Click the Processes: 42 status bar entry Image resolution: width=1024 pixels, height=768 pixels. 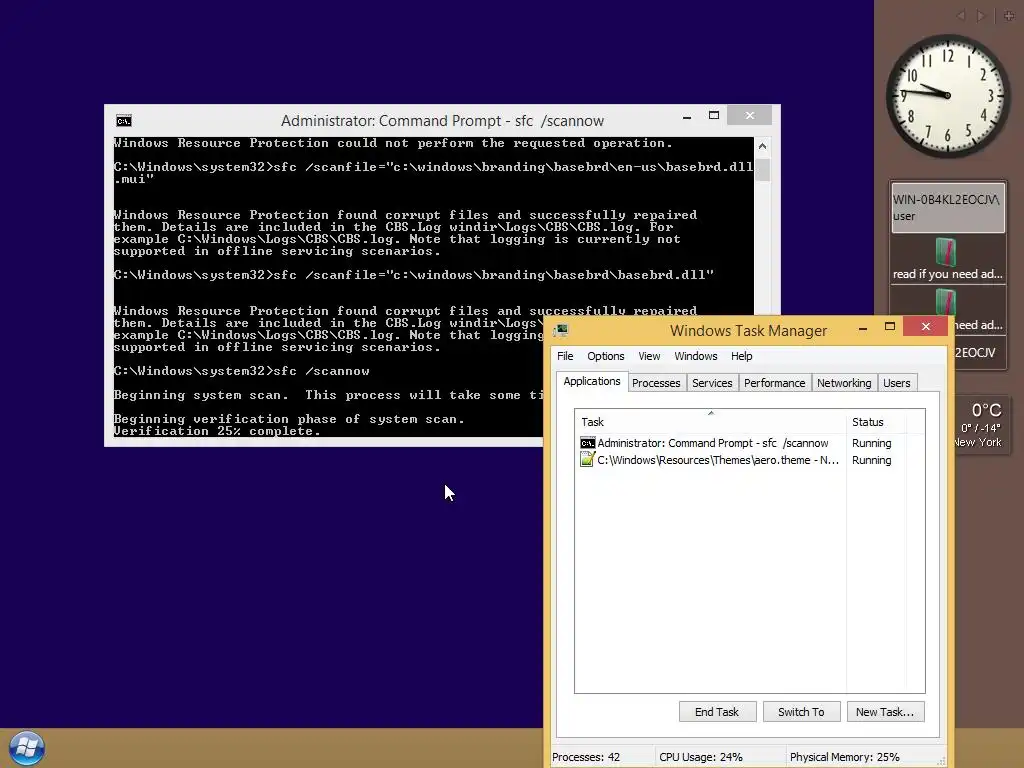pos(586,757)
